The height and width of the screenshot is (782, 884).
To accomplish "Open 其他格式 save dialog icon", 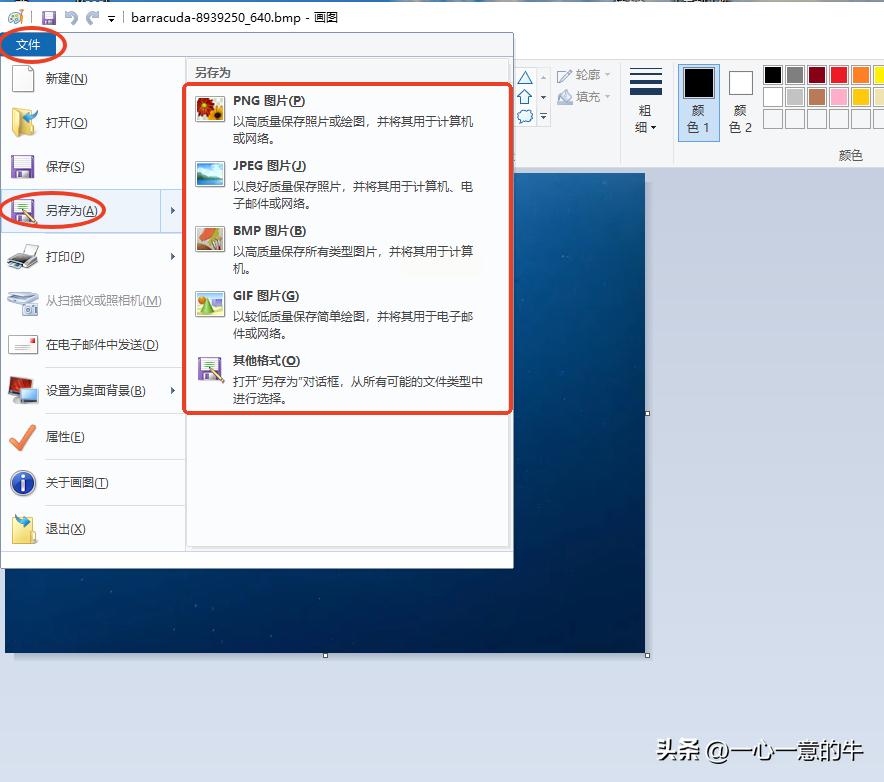I will click(210, 368).
